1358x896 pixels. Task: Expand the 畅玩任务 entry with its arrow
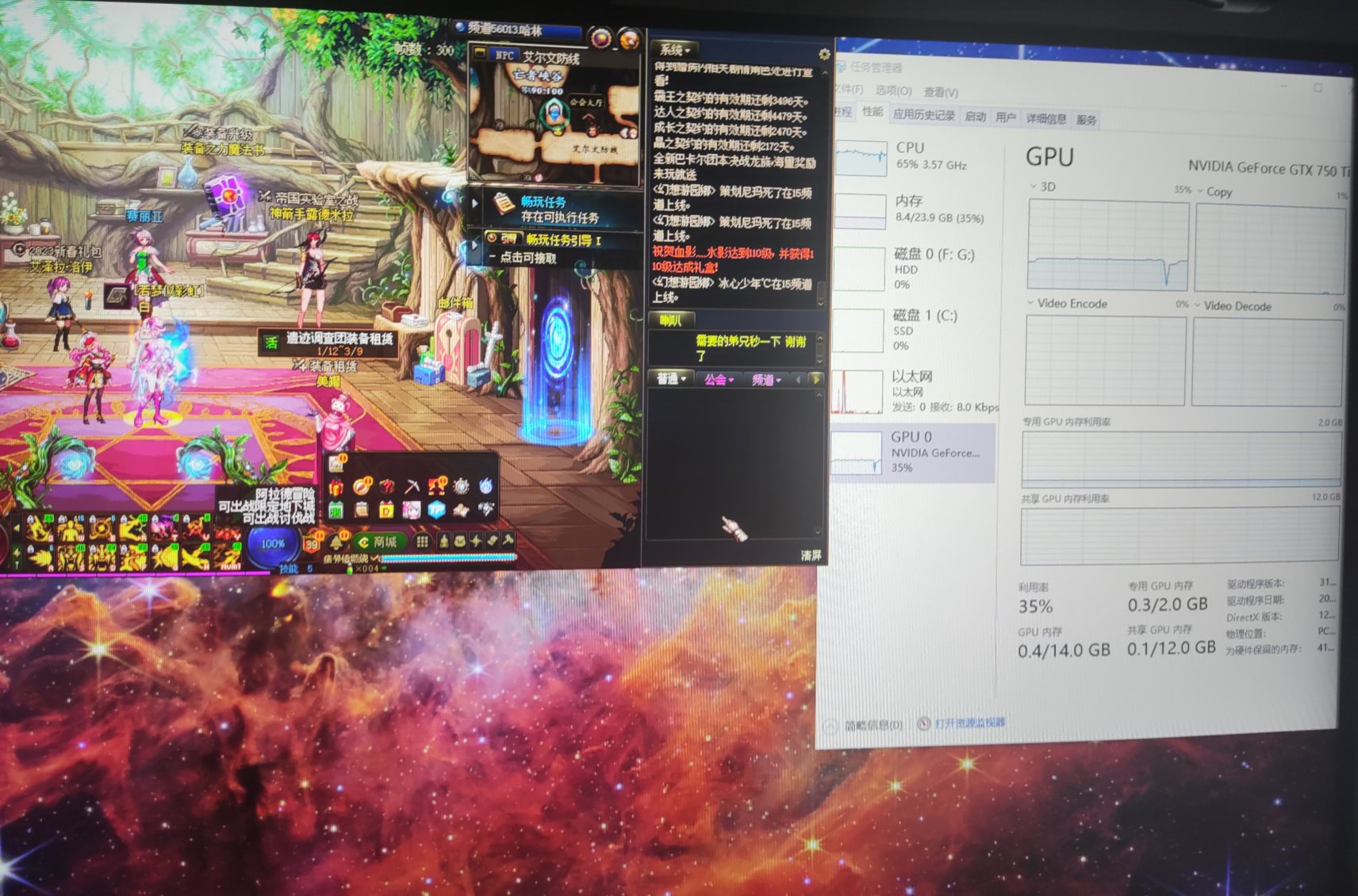point(475,203)
